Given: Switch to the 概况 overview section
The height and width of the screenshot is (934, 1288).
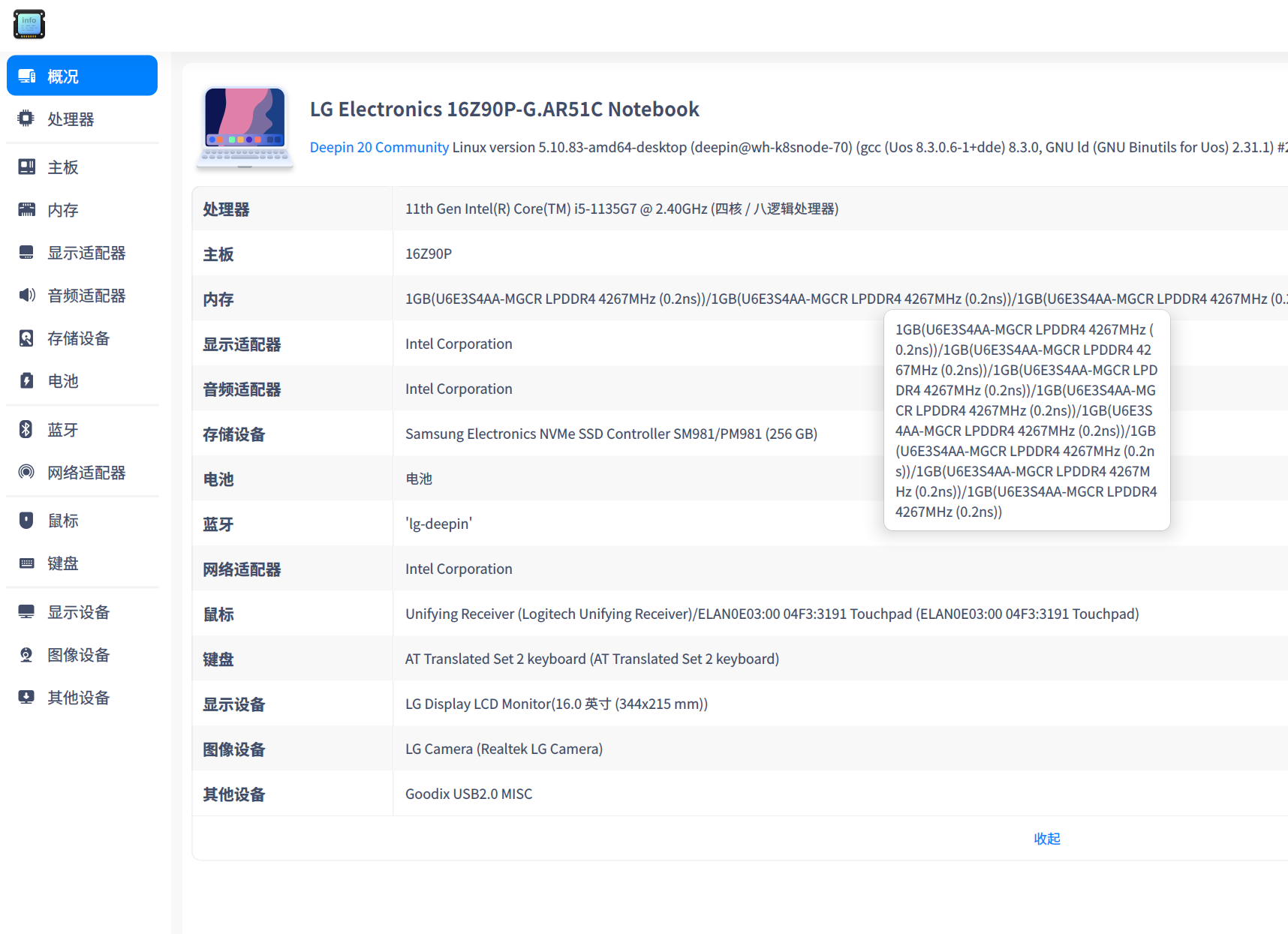Looking at the screenshot, I should coord(63,75).
